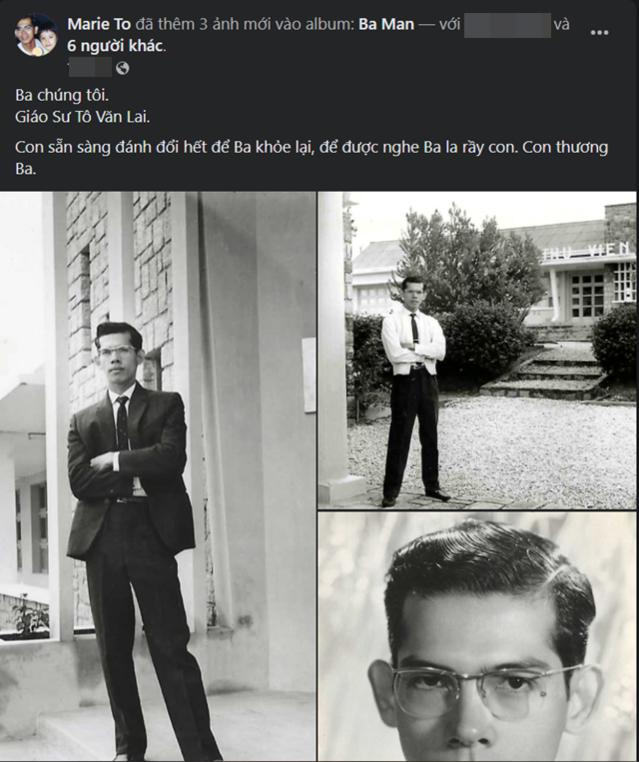This screenshot has height=762, width=639.
Task: Select the text Giáo Sư Tô Văn Lai
Action: coord(82,117)
